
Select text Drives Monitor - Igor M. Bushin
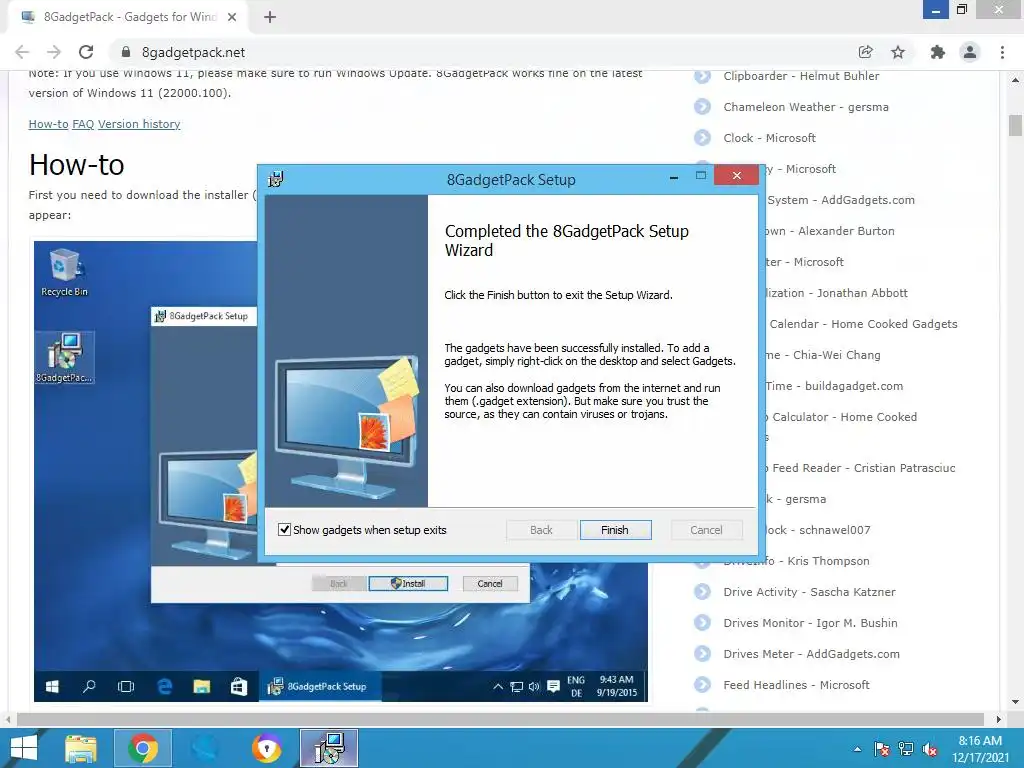pyautogui.click(x=810, y=623)
